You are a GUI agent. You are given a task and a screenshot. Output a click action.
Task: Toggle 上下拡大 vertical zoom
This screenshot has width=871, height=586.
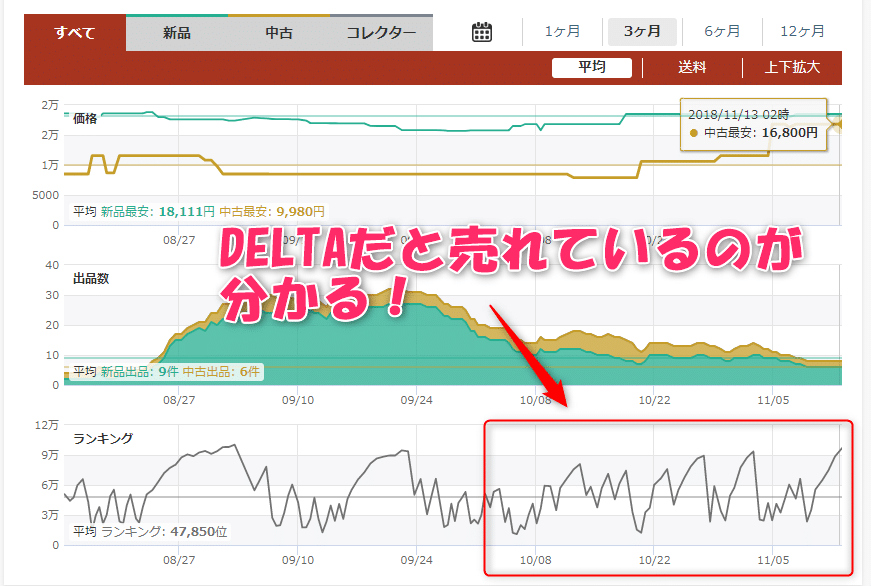coord(792,68)
